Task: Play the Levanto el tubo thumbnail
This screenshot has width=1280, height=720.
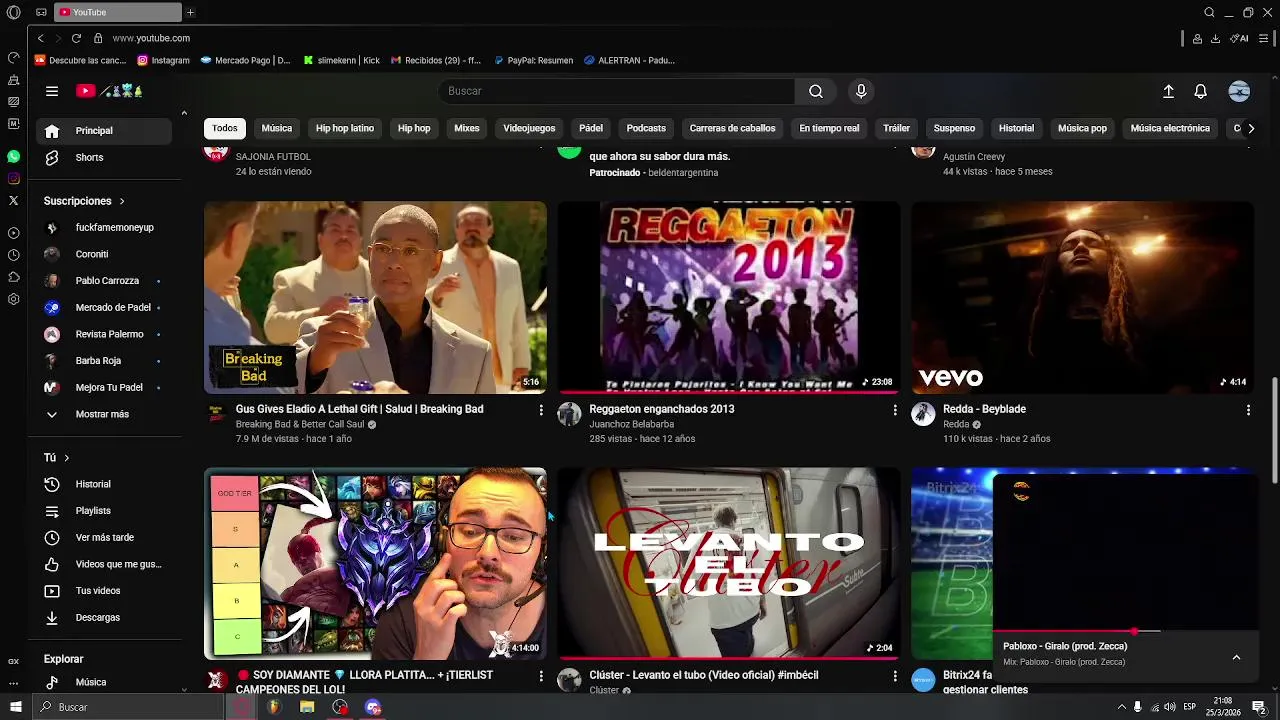Action: click(729, 564)
